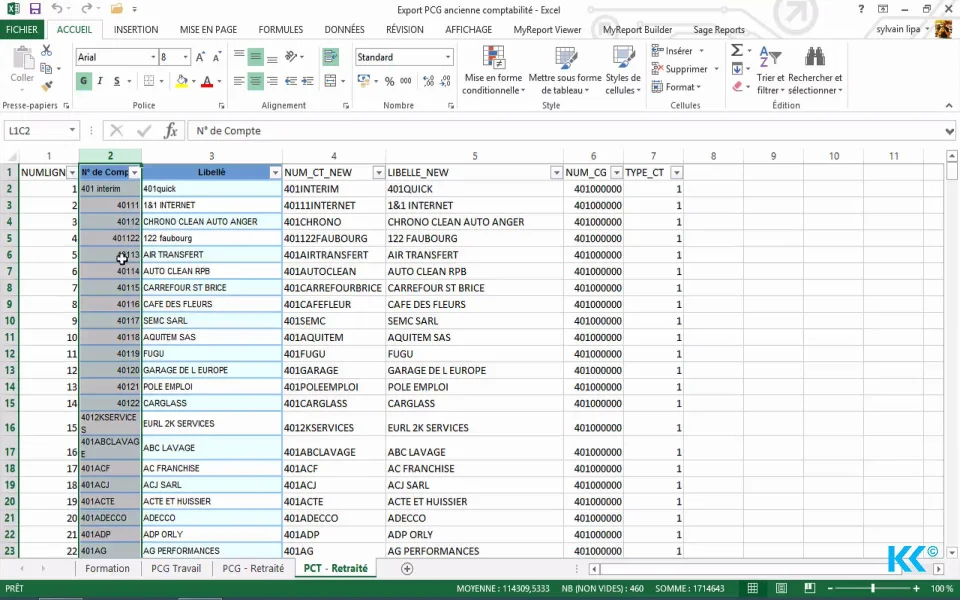Toggle italic I formatting
This screenshot has height=600, width=960.
pyautogui.click(x=100, y=81)
